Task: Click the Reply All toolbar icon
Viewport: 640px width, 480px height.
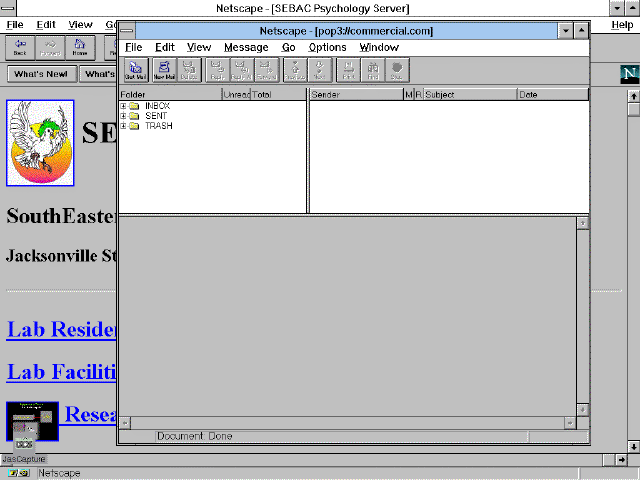Action: (242, 70)
